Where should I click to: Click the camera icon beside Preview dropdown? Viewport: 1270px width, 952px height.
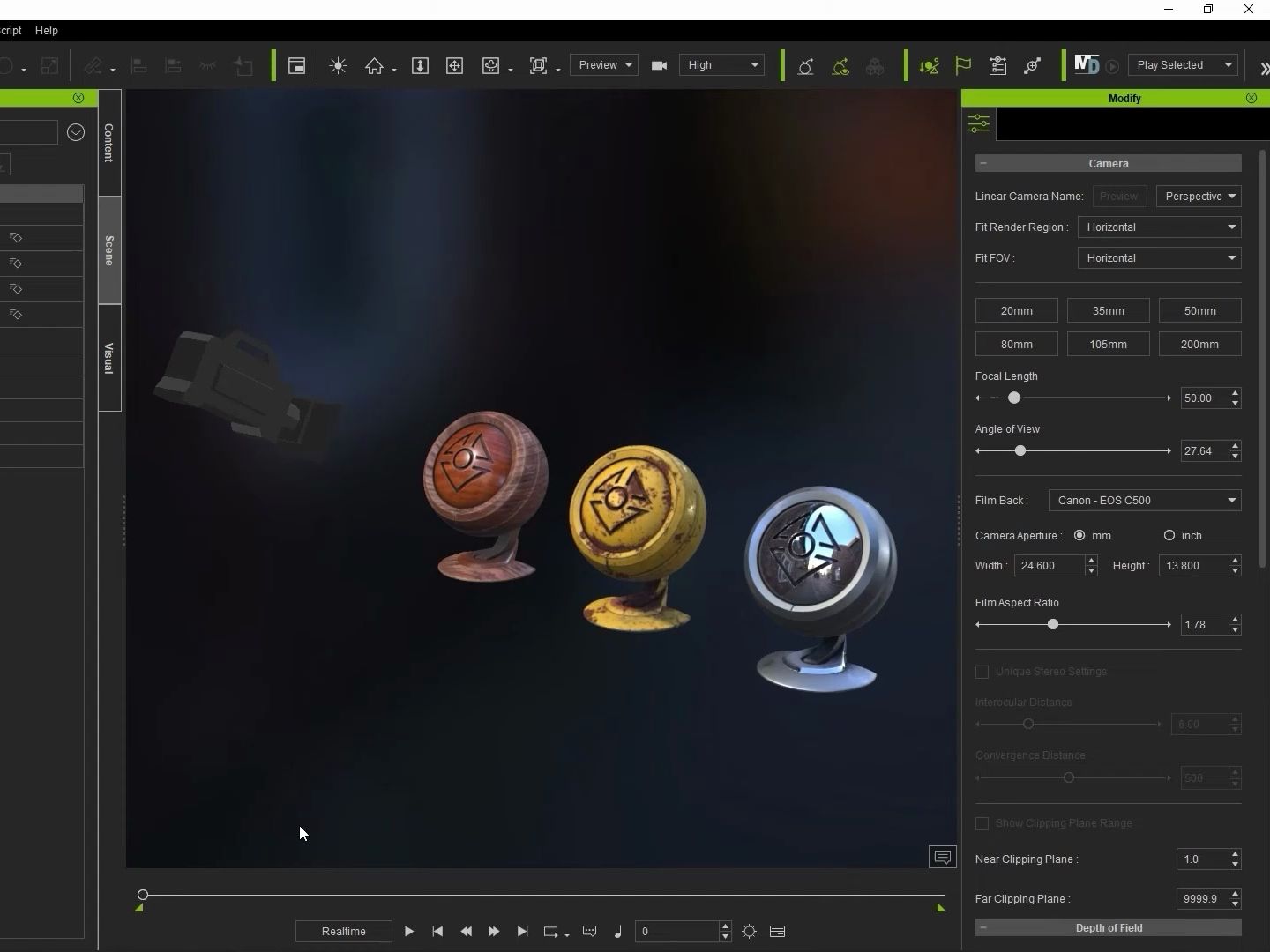coord(659,65)
